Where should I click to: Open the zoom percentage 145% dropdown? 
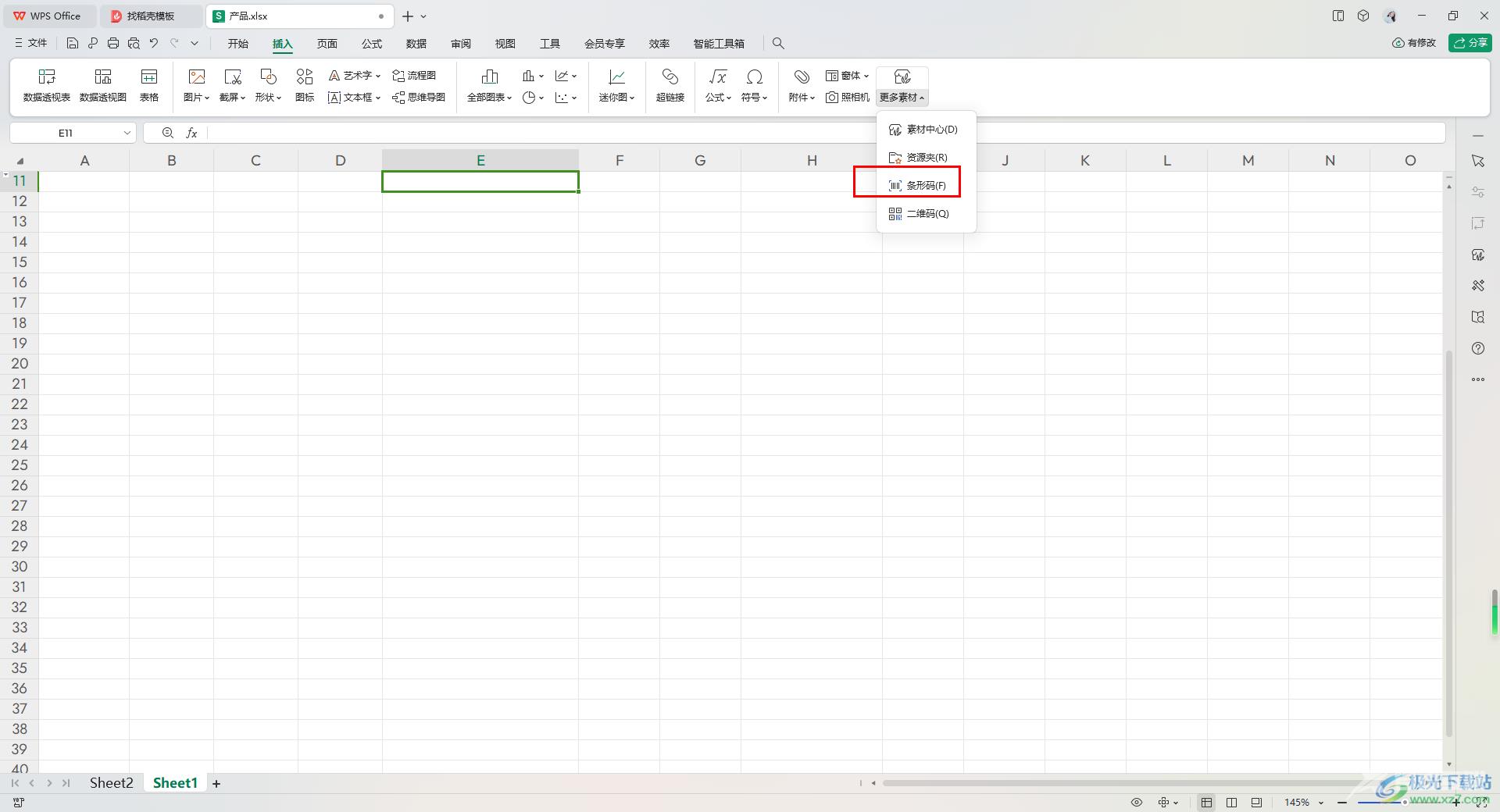coord(1321,803)
